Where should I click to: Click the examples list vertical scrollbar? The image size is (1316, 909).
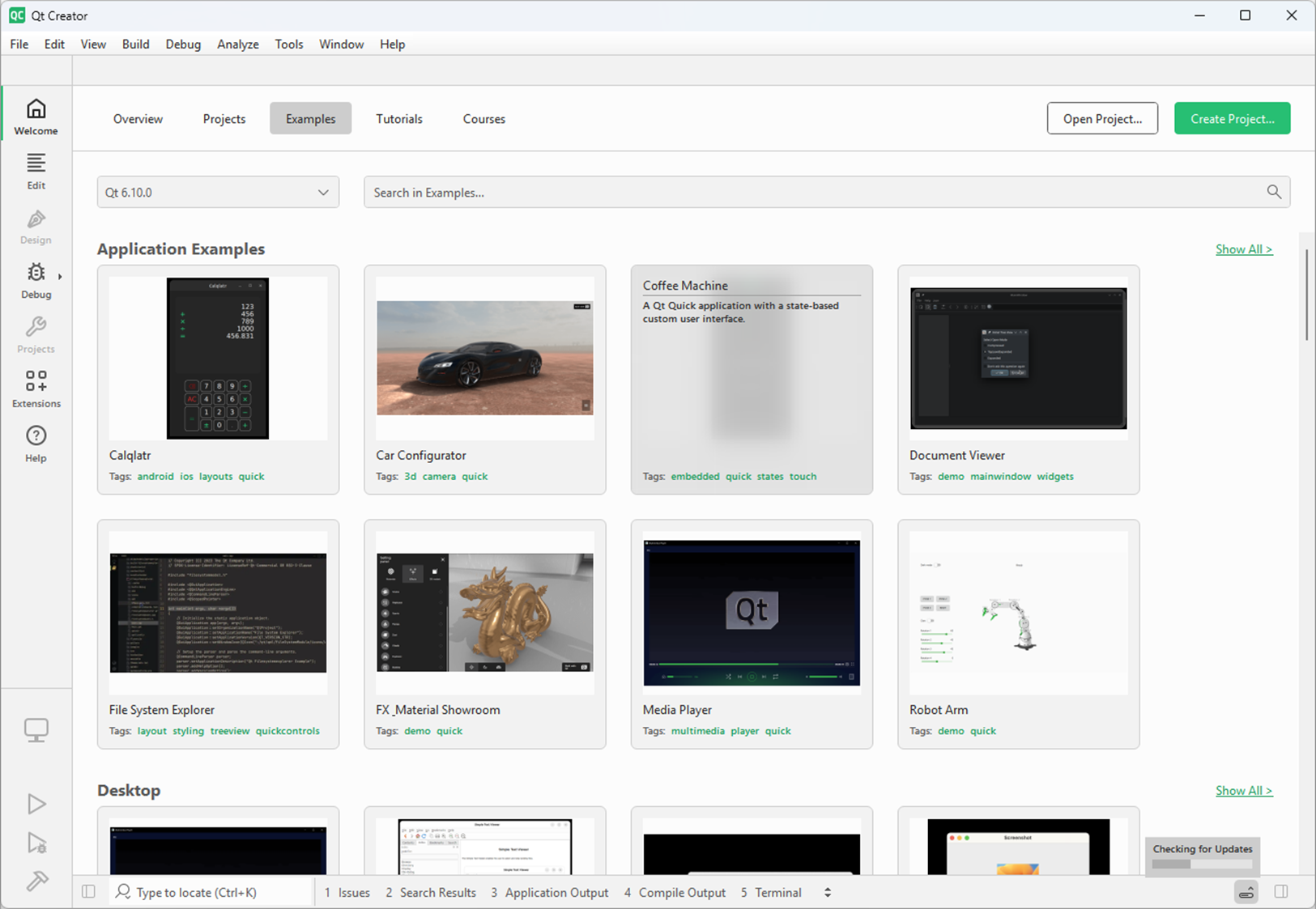(1306, 295)
